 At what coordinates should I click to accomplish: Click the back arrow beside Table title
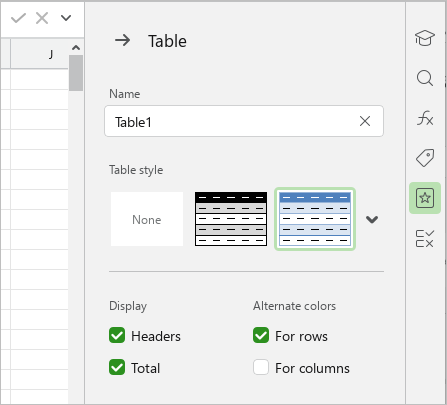coord(123,41)
